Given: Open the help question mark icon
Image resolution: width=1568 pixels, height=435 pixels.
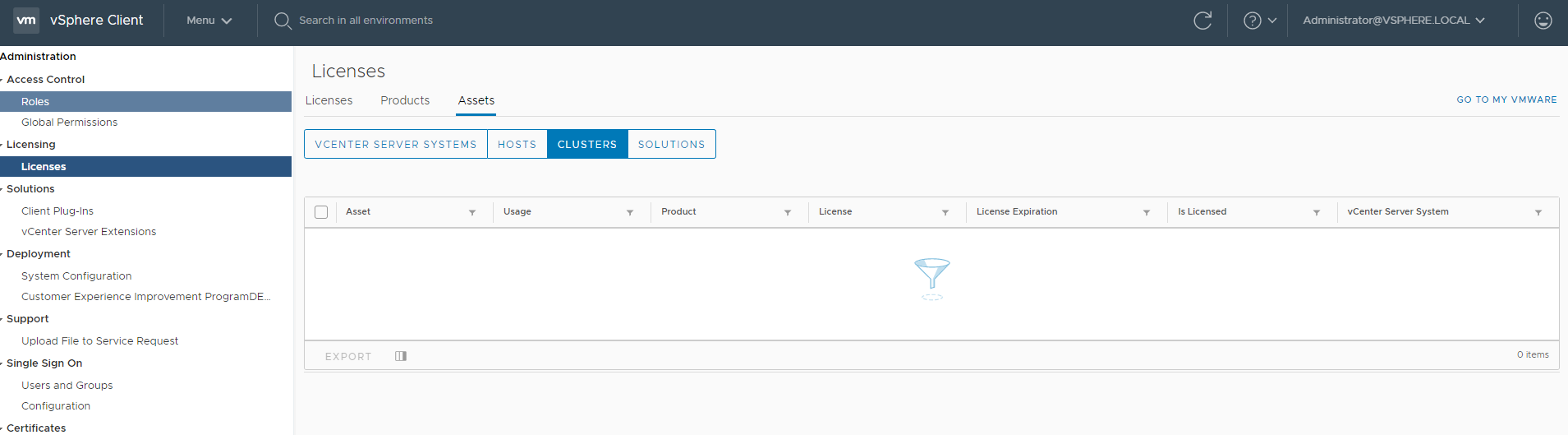Looking at the screenshot, I should point(1252,21).
